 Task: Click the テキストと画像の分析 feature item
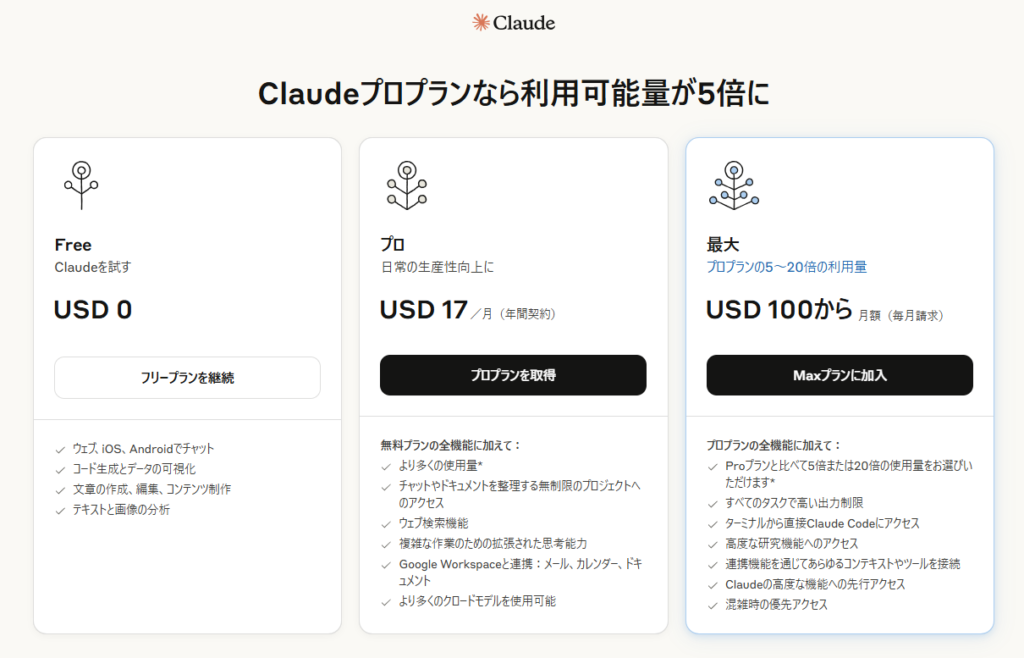[x=121, y=510]
